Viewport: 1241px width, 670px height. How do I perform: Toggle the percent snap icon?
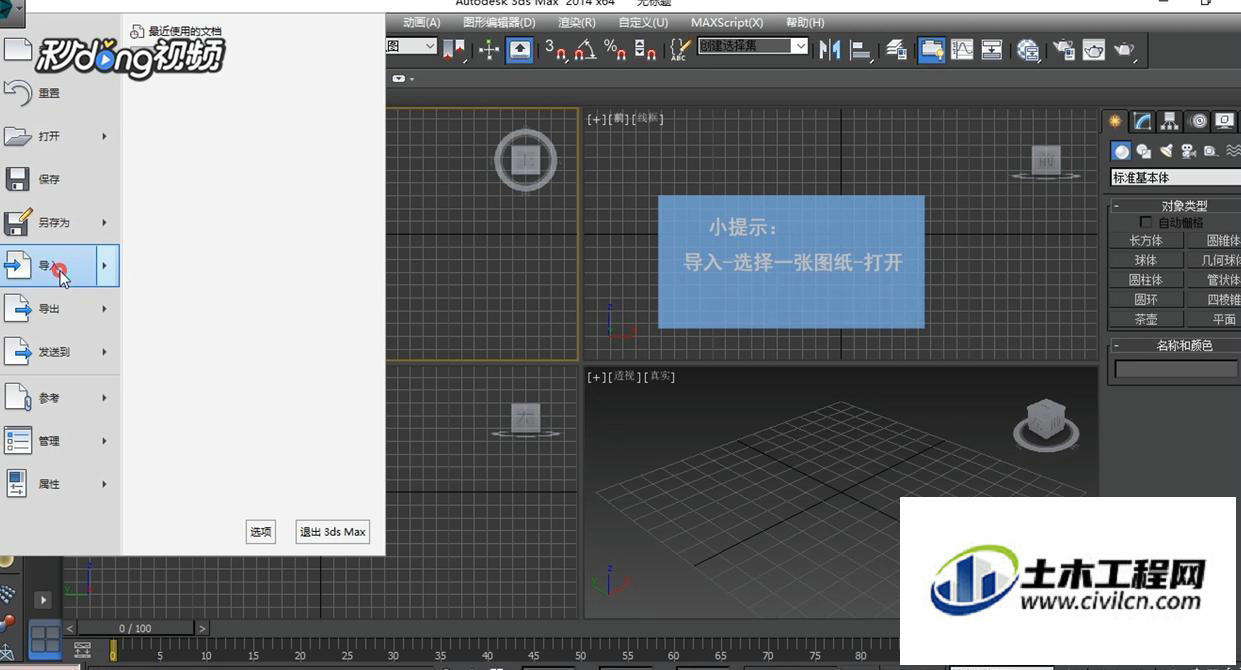tap(615, 50)
